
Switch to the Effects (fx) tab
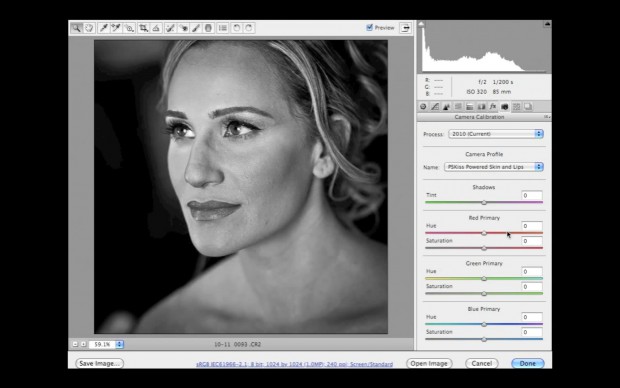(493, 106)
